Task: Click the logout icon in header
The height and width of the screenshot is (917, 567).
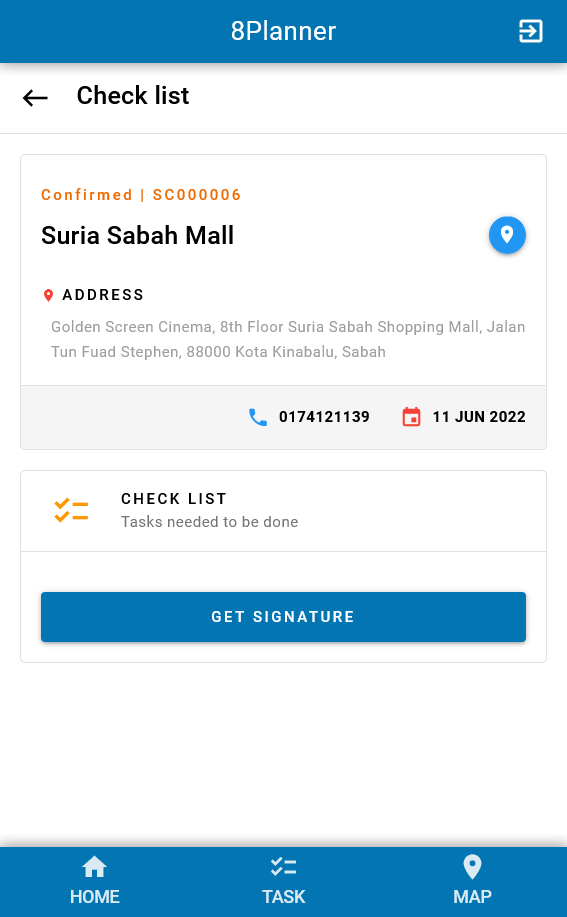Action: click(531, 31)
